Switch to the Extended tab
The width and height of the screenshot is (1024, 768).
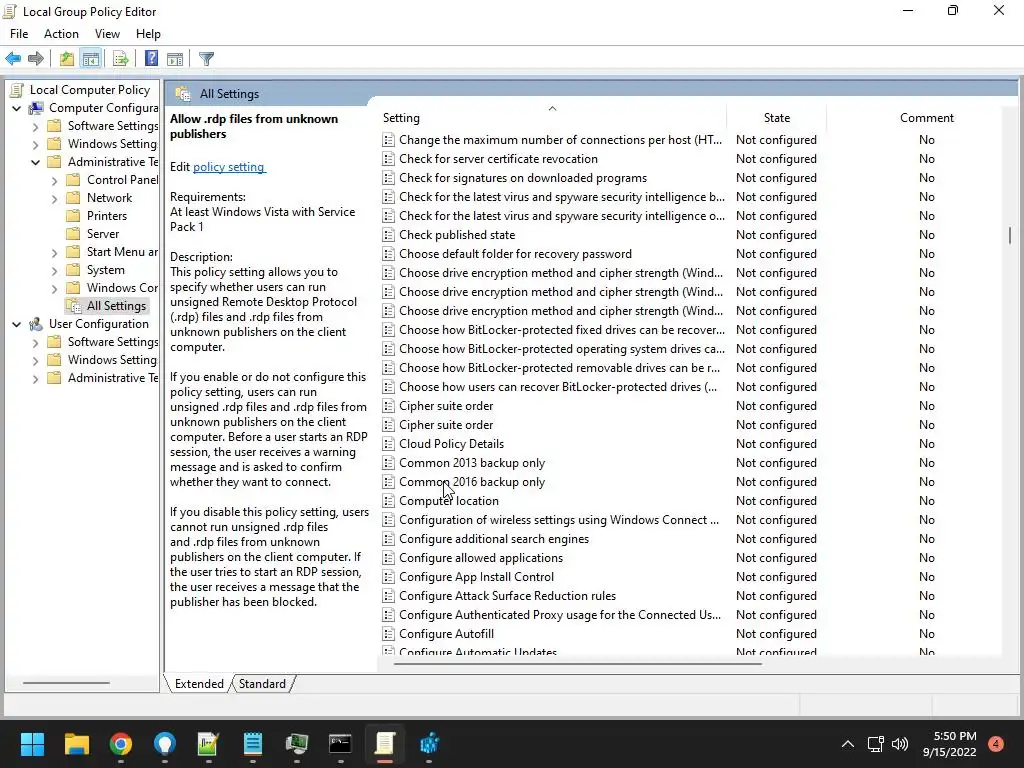[x=199, y=684]
